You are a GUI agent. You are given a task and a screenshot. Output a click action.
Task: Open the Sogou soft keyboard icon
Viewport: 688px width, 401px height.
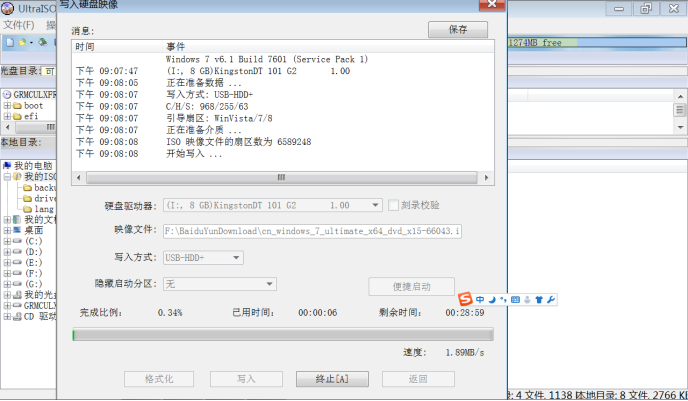tap(516, 300)
